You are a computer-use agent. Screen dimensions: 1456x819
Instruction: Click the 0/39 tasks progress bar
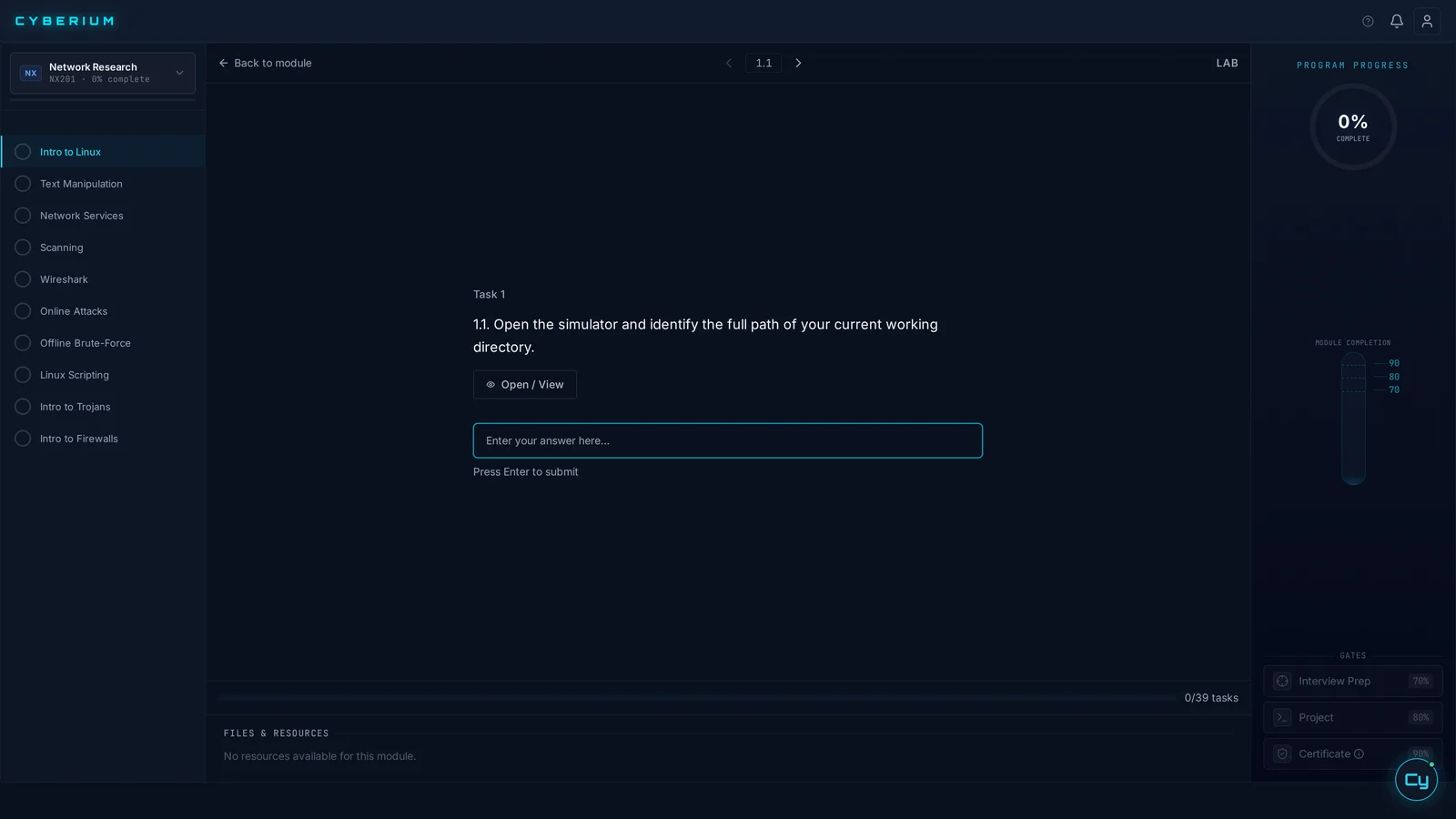click(x=696, y=698)
